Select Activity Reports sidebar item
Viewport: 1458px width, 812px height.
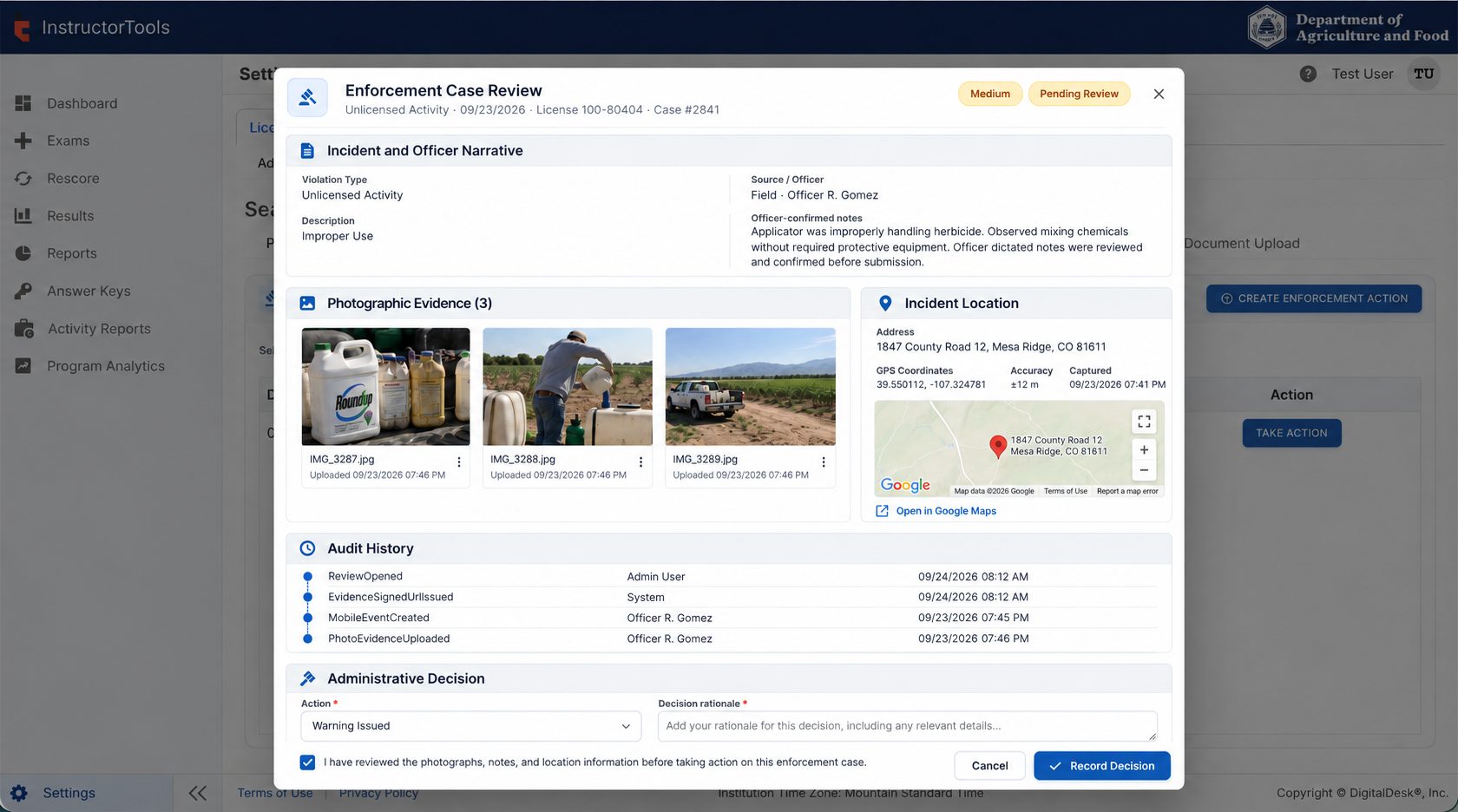click(99, 329)
